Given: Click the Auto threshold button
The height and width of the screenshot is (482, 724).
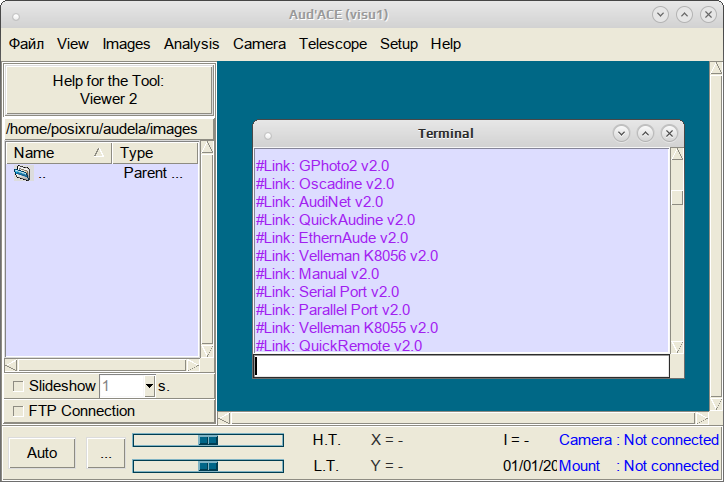Looking at the screenshot, I should pyautogui.click(x=42, y=452).
